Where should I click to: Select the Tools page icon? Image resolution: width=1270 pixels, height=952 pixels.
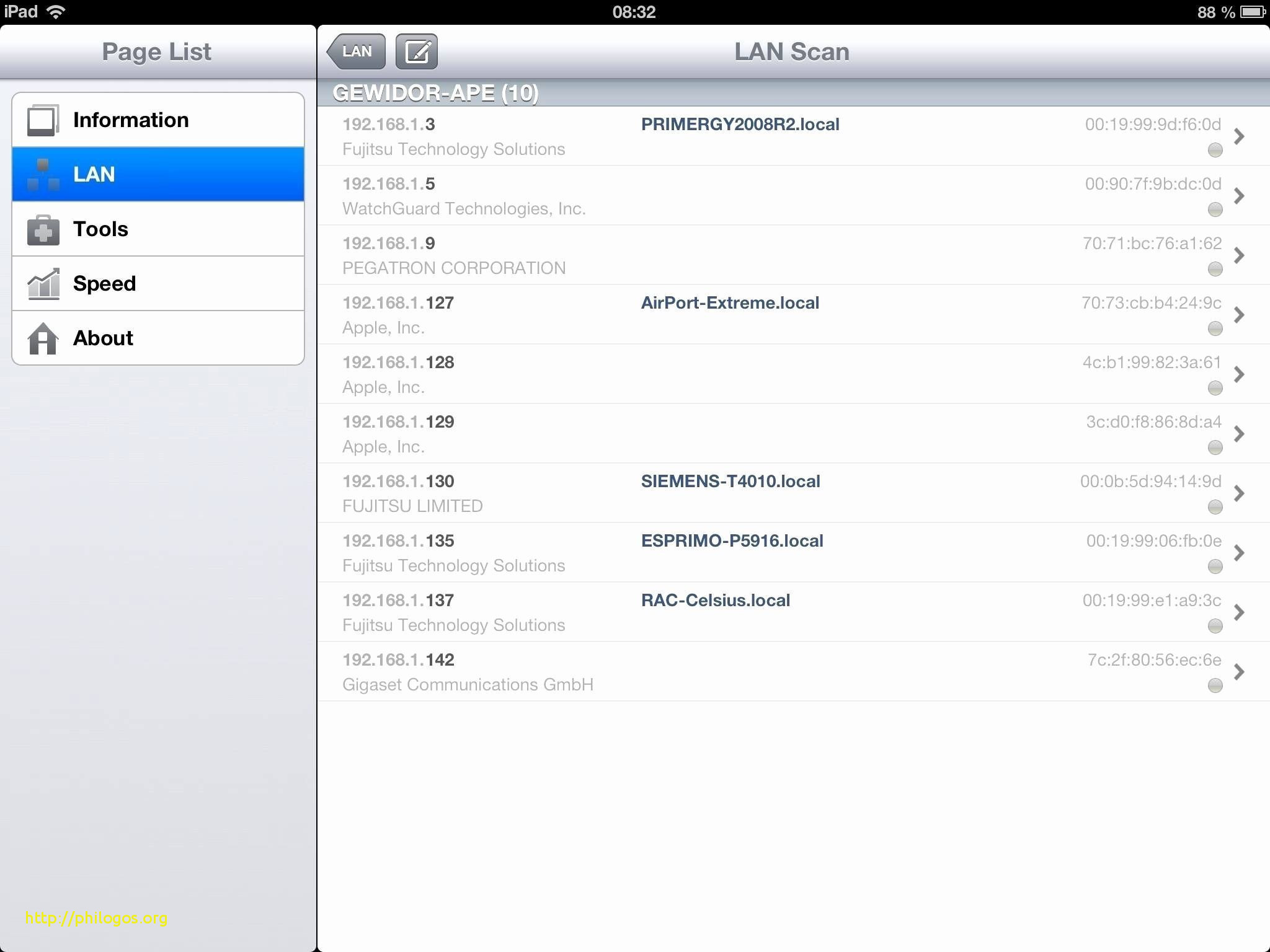(44, 228)
